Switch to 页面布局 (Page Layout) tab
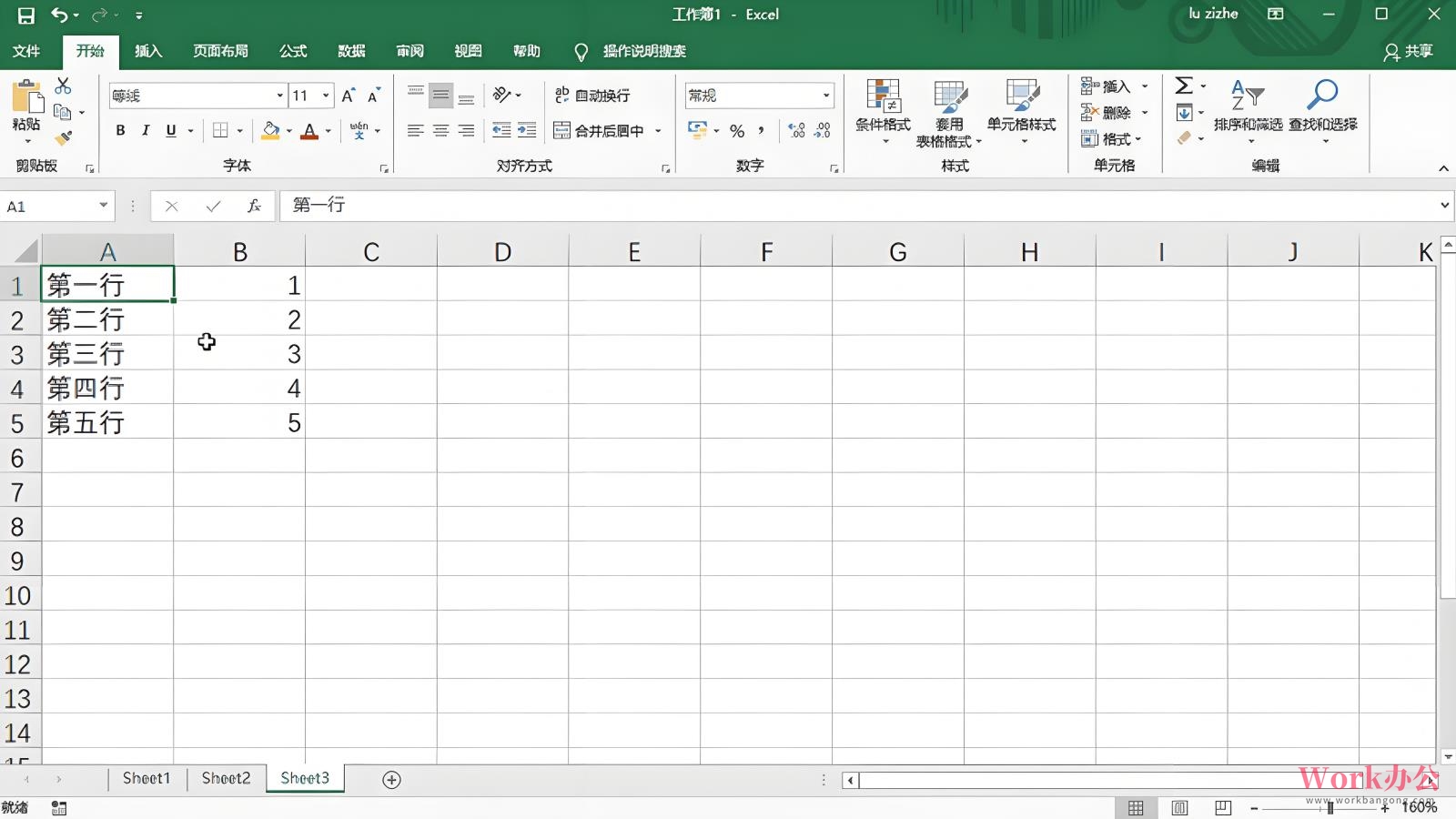The image size is (1456, 819). coord(221,51)
